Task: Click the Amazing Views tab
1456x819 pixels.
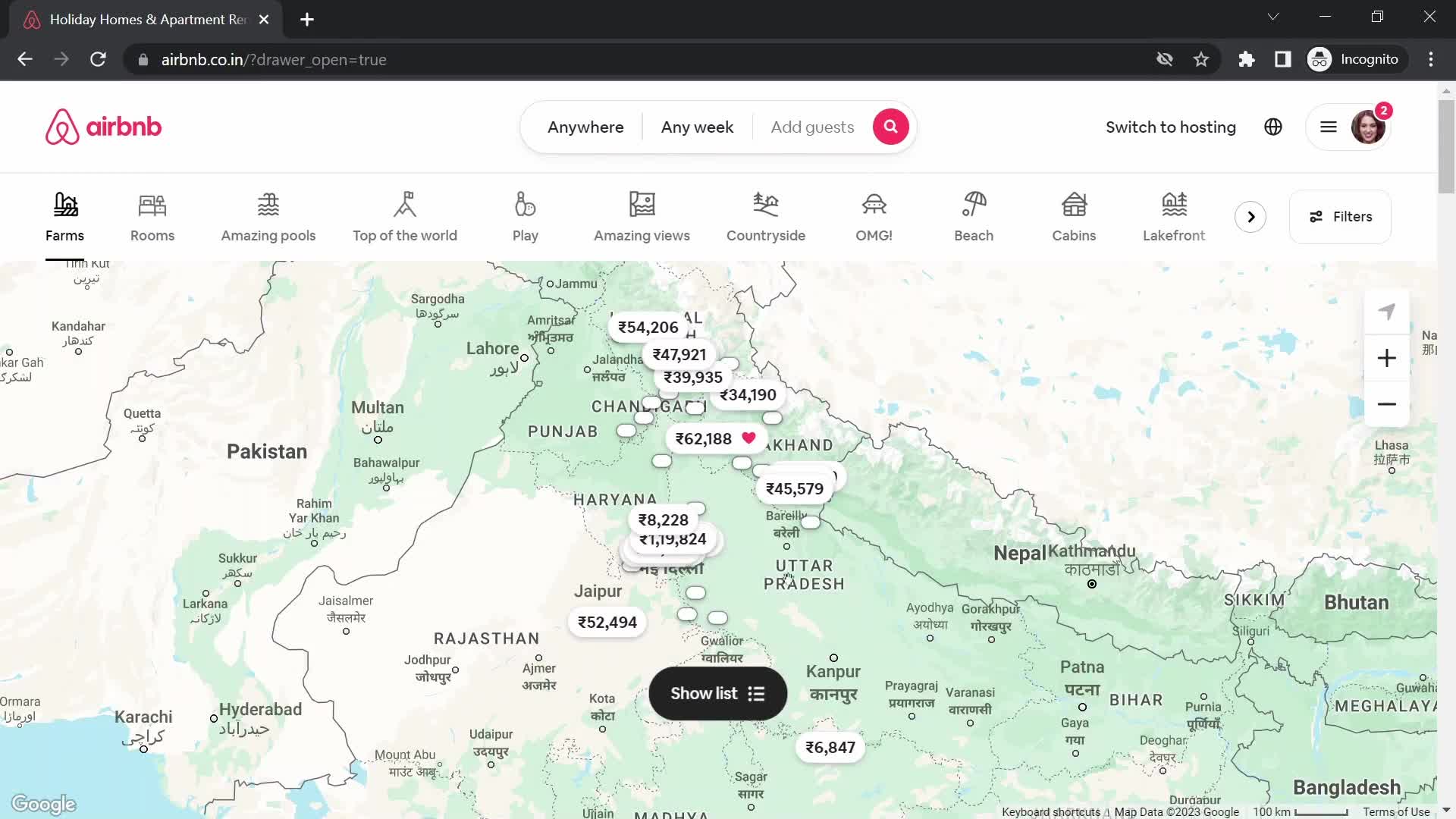Action: (x=642, y=216)
